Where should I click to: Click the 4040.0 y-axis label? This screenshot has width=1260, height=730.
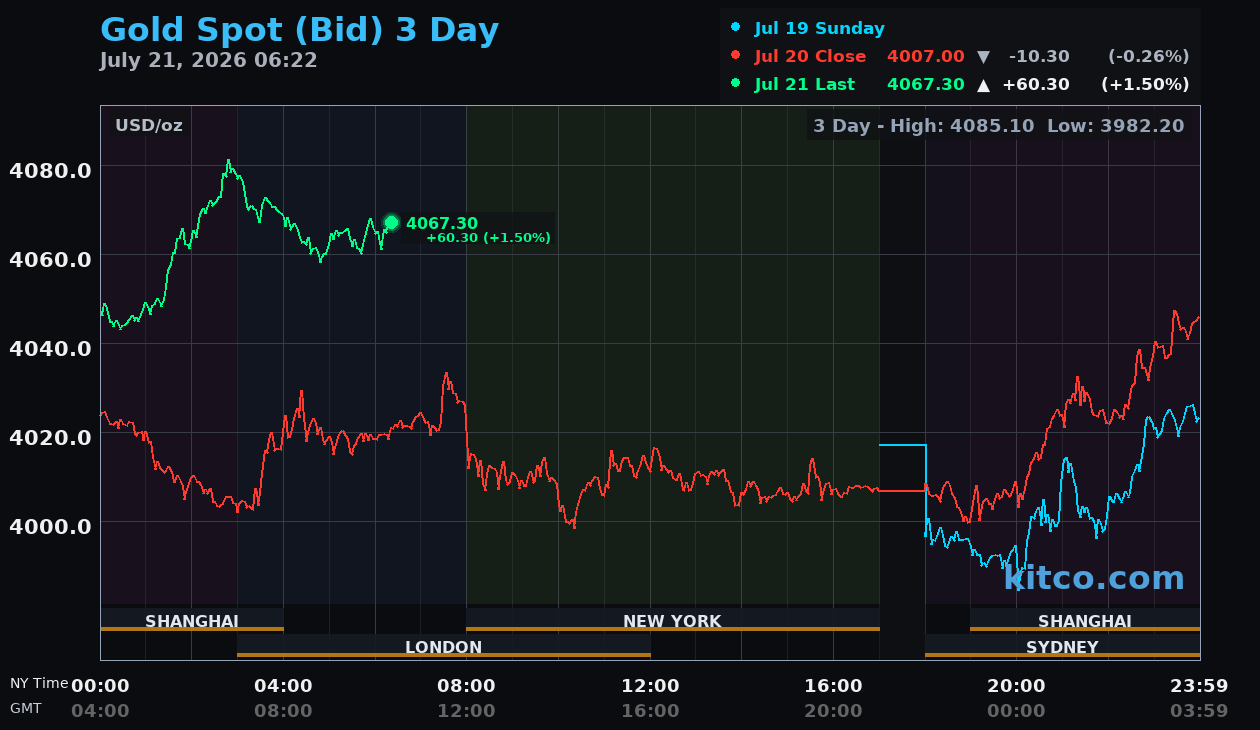point(50,348)
